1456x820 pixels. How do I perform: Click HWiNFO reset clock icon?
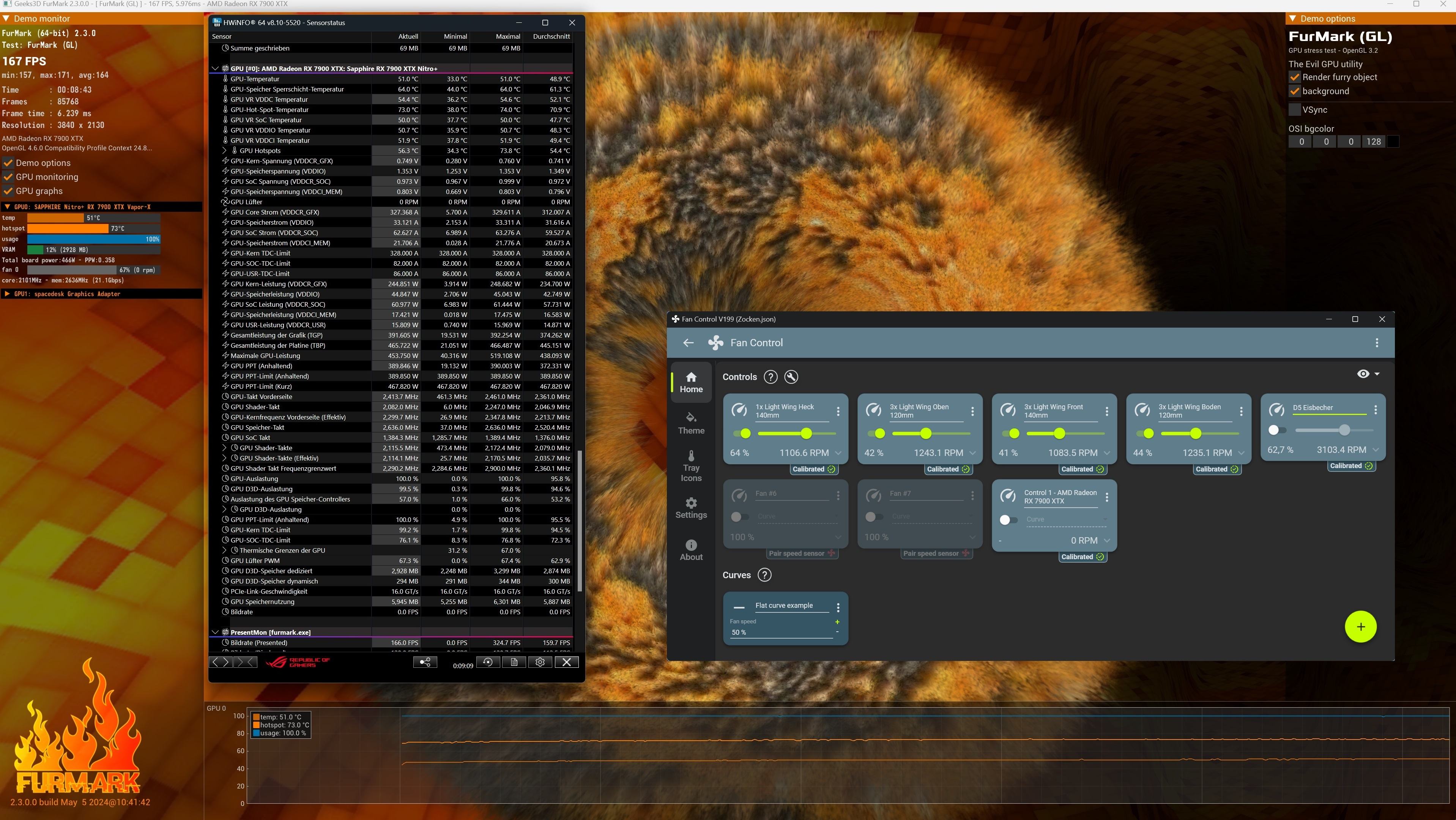pos(488,662)
